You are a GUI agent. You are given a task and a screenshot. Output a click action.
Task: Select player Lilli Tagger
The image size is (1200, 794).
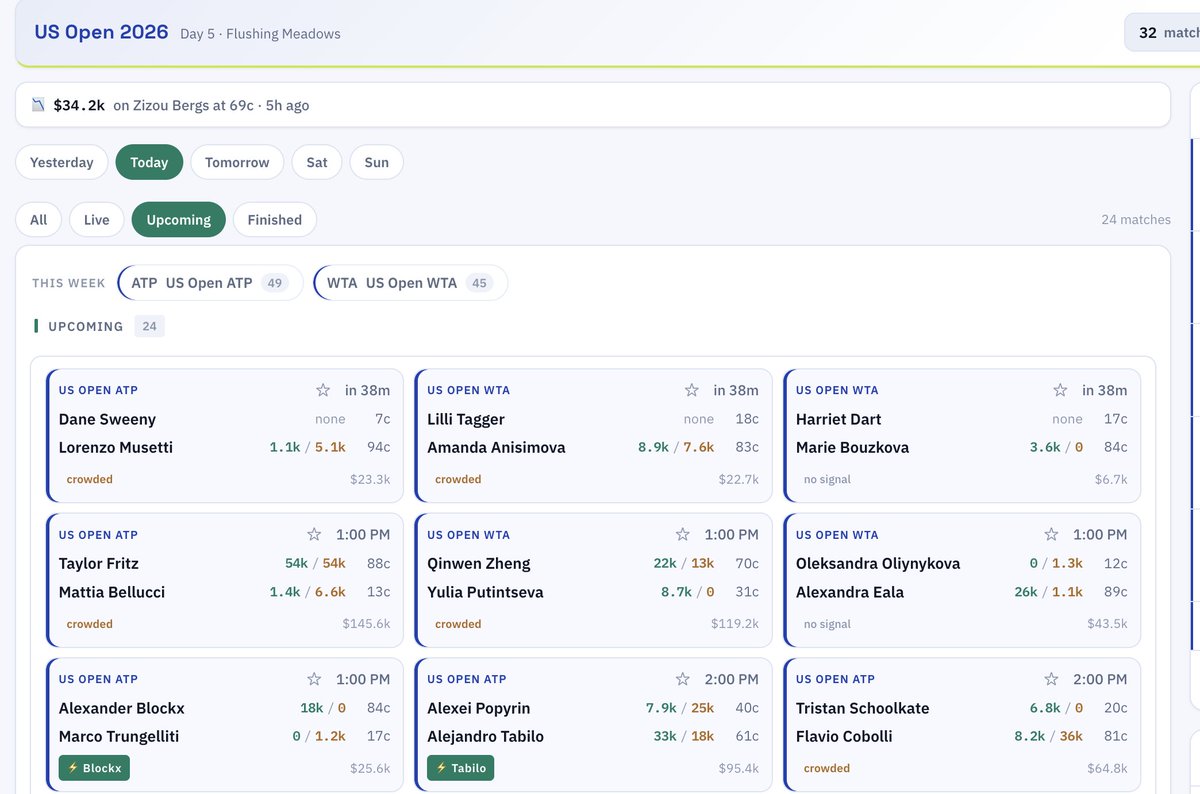click(x=466, y=419)
